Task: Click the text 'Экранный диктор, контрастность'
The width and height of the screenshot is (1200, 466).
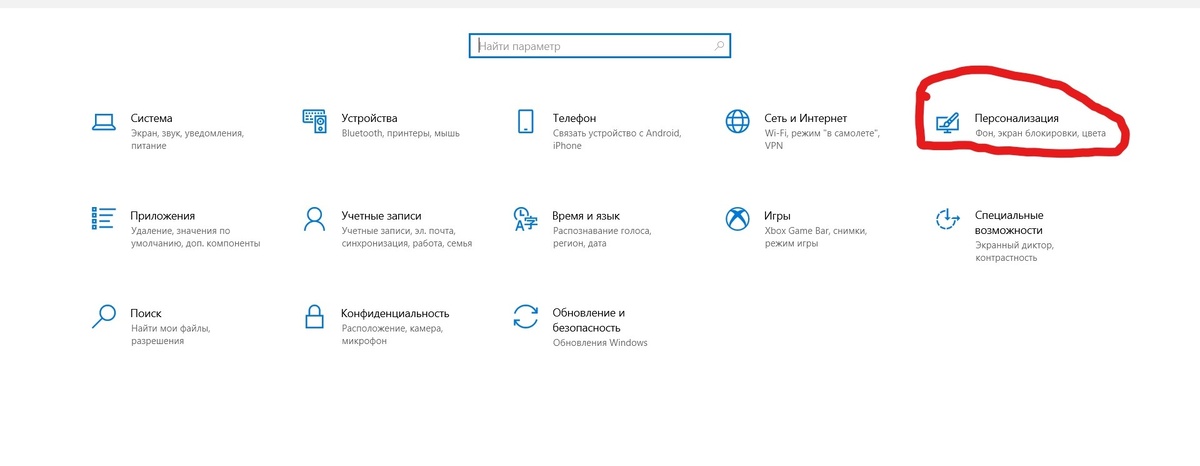Action: pos(1015,250)
